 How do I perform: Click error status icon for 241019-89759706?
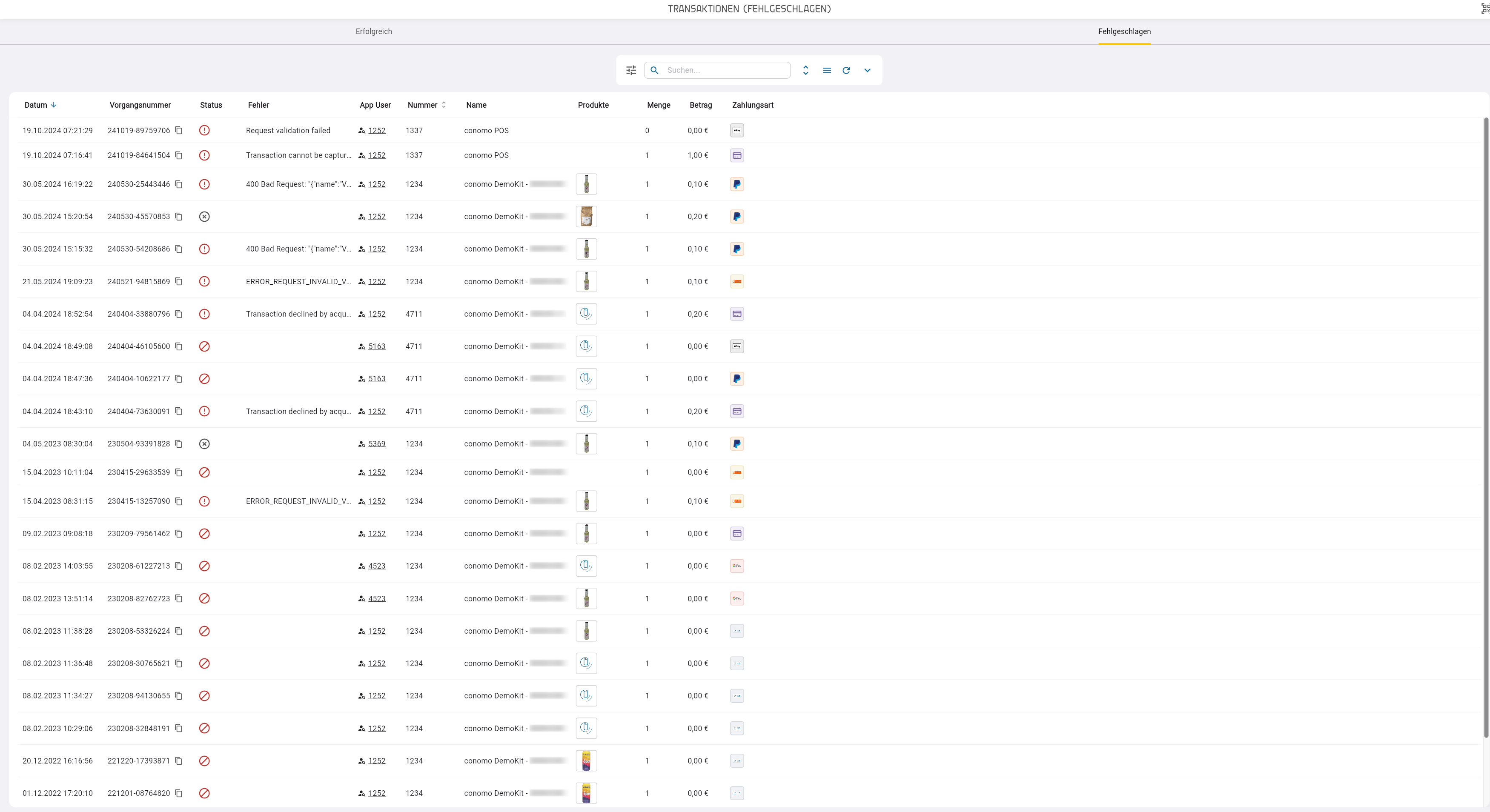click(x=204, y=130)
